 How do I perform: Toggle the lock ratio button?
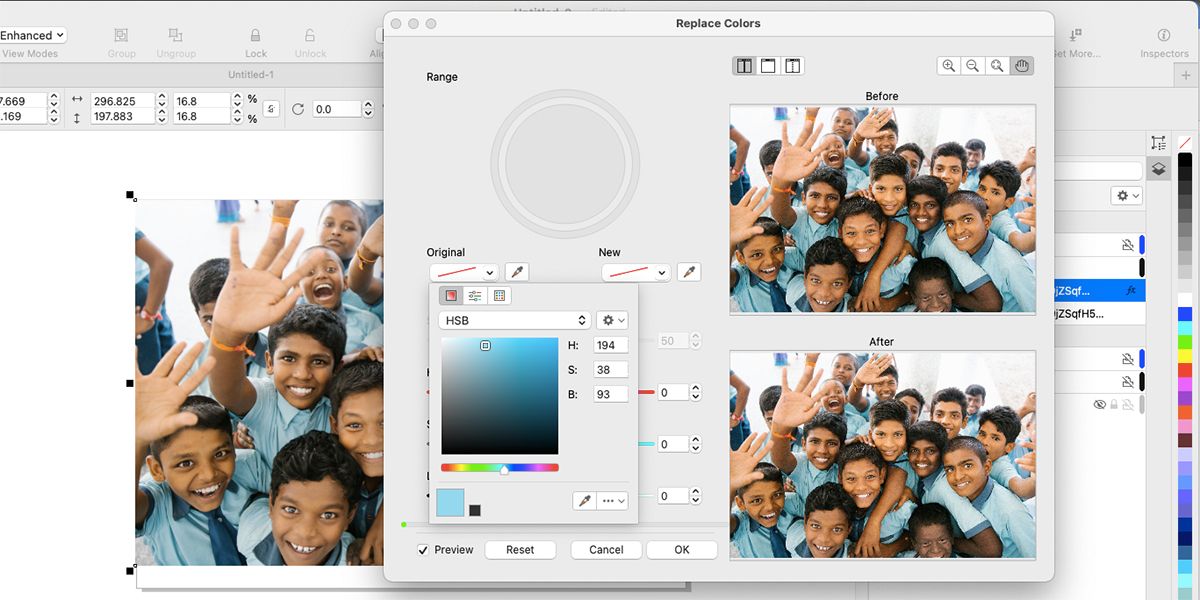tap(270, 109)
